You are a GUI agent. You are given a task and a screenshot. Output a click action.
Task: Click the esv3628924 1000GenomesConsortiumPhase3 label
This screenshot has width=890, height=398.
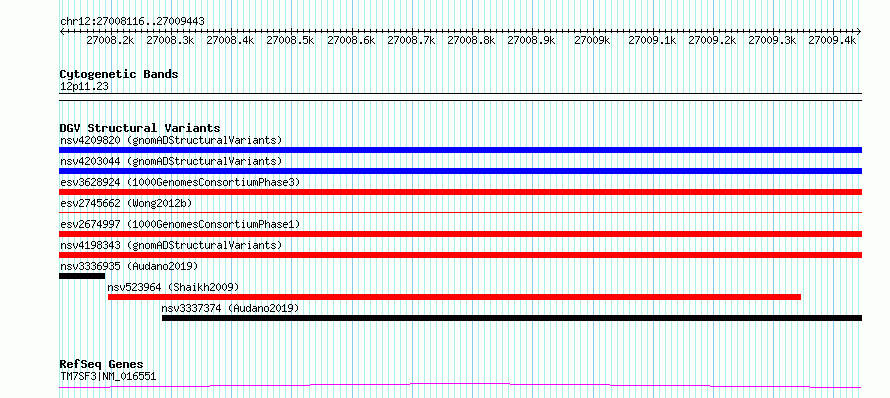tap(180, 182)
